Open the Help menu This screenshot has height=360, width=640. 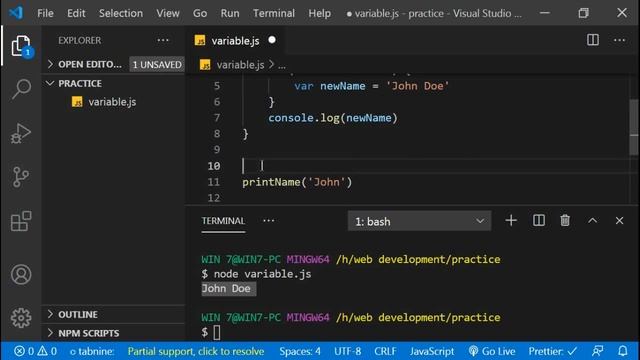pos(320,13)
